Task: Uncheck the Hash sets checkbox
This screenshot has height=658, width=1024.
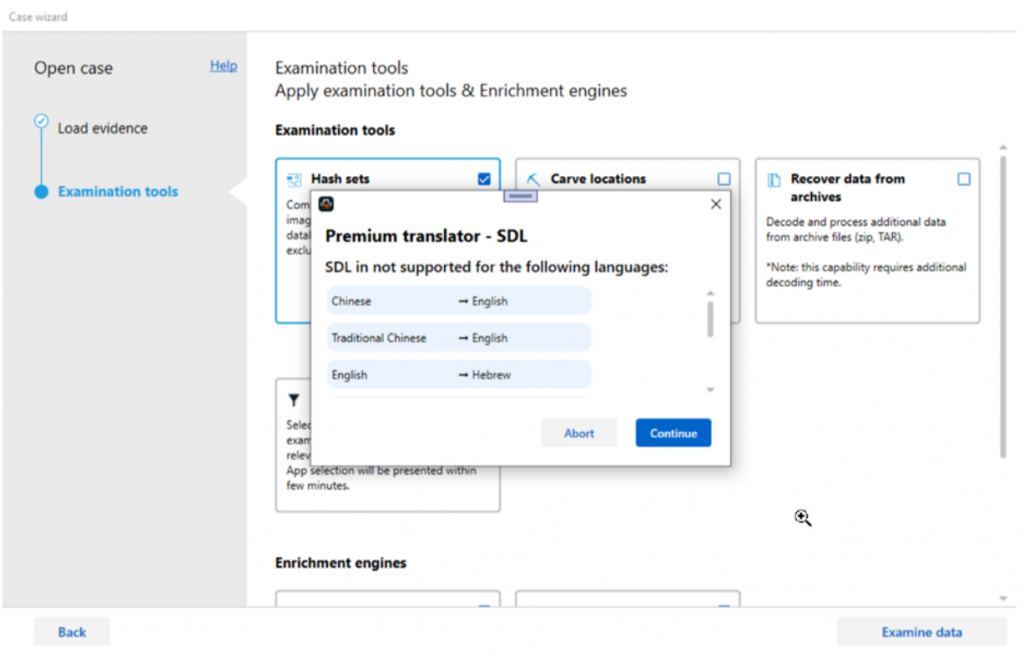Action: (x=484, y=179)
